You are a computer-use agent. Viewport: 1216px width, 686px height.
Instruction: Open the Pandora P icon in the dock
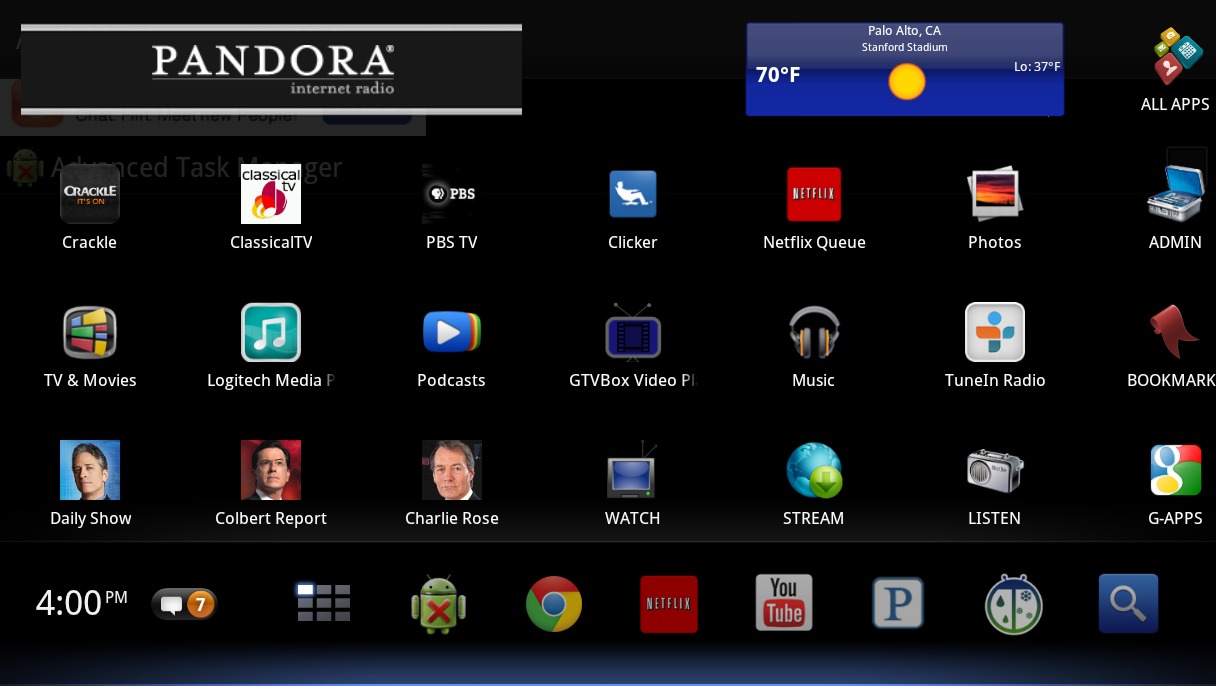click(898, 603)
